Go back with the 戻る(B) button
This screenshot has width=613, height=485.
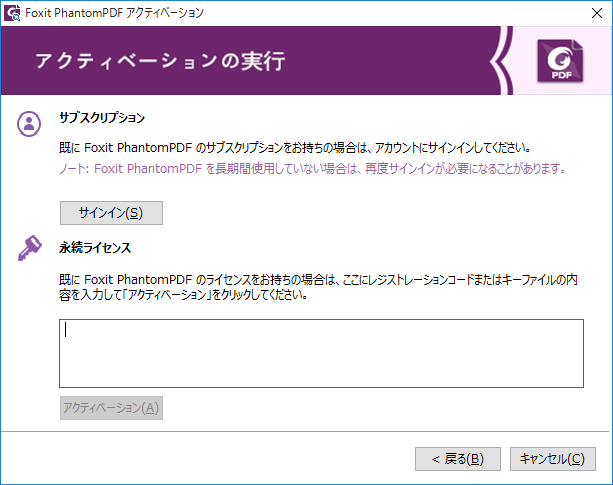[x=458, y=459]
